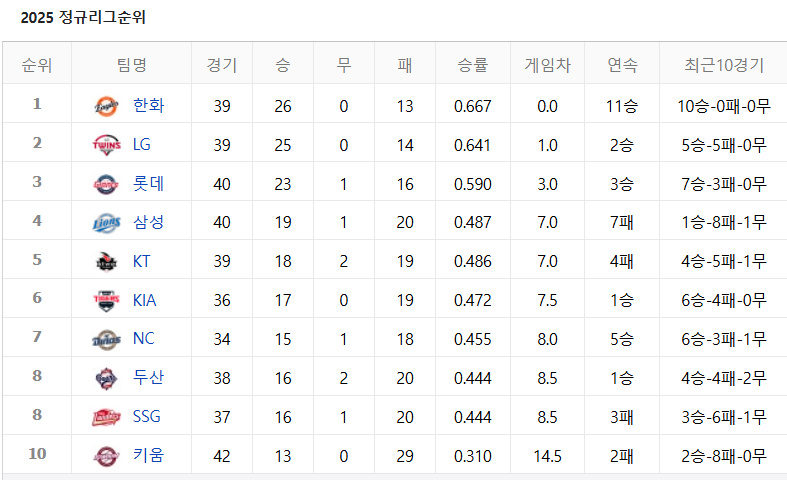The height and width of the screenshot is (480, 787).
Task: Click the Hanwha Eagles team logo
Action: (106, 106)
